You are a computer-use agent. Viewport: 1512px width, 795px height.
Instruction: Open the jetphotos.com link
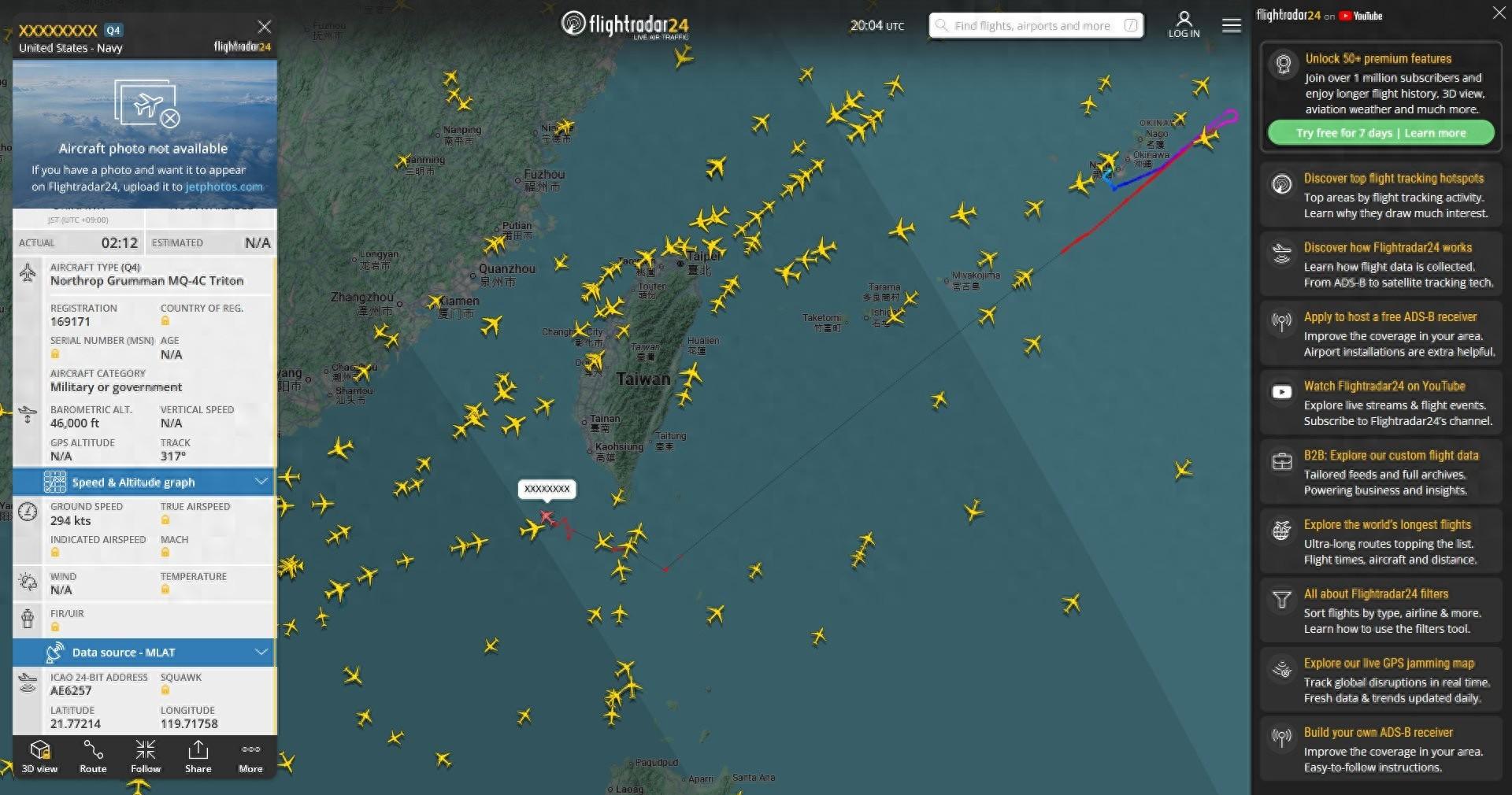point(224,187)
